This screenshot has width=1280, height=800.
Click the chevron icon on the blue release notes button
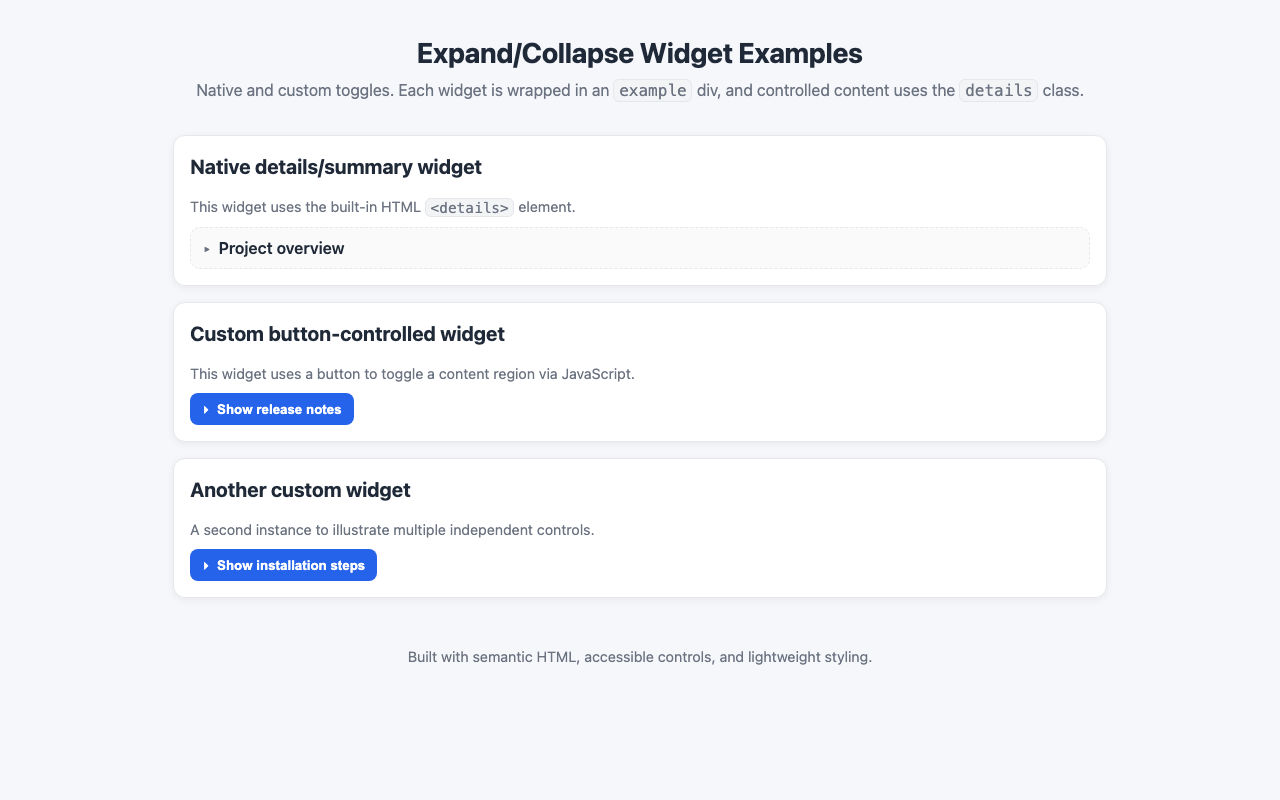(205, 409)
